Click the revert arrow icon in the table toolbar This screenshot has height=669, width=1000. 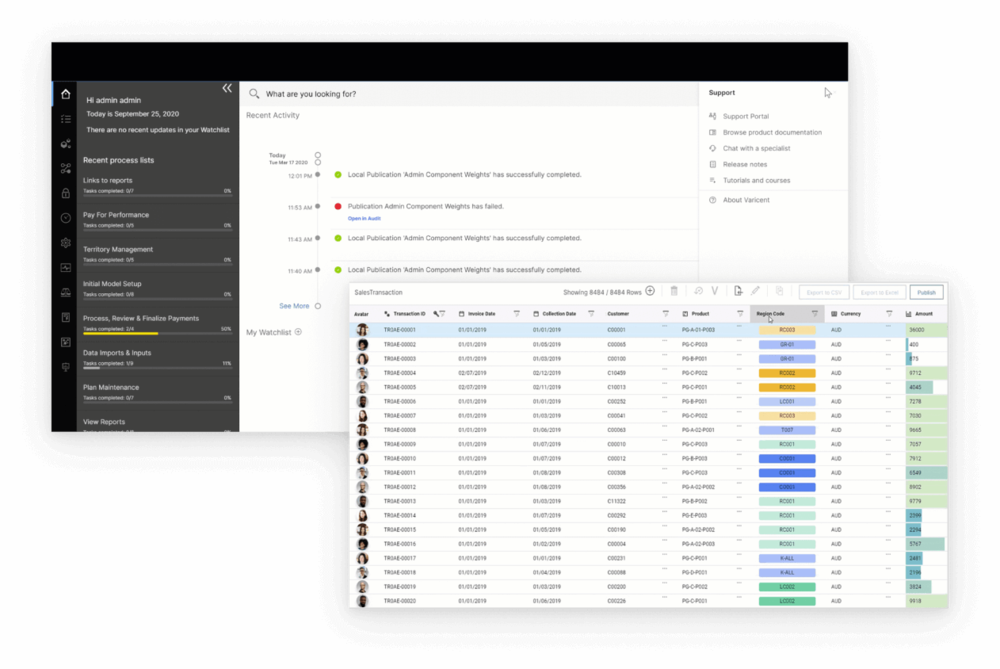(698, 291)
